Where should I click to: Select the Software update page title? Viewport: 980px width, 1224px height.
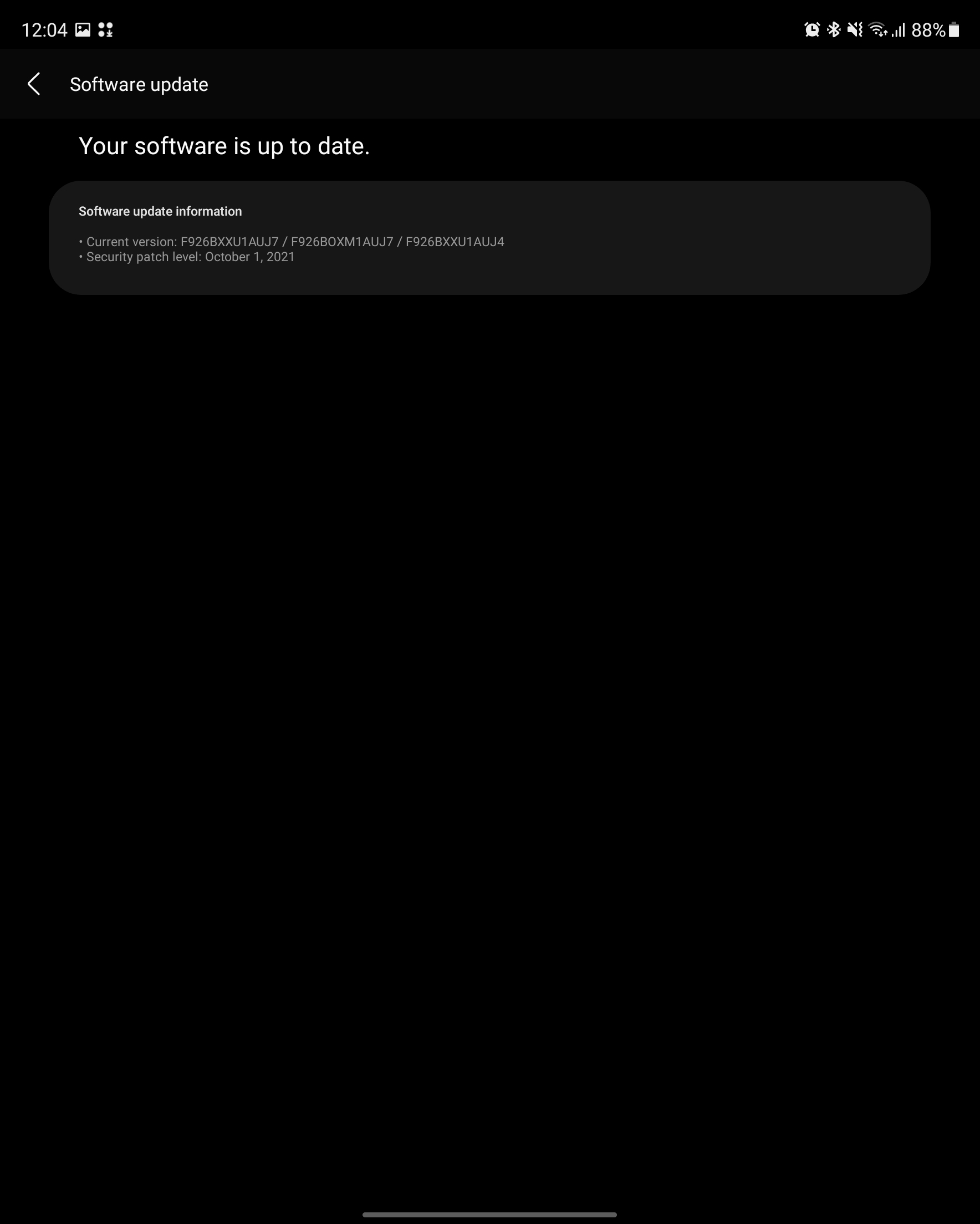click(139, 85)
